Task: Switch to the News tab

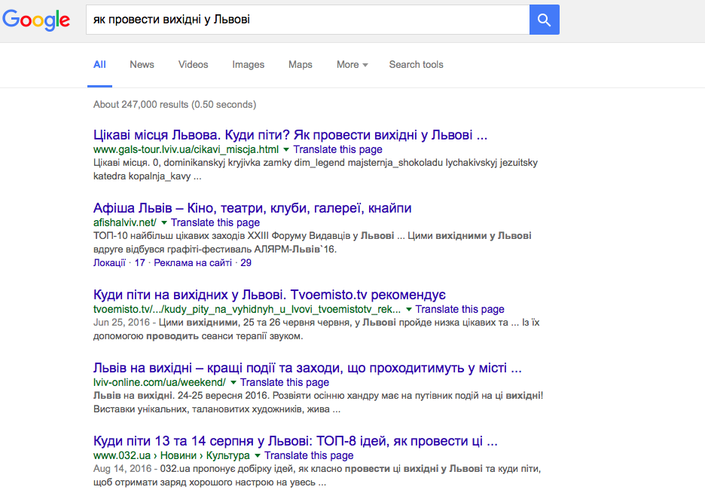Action: click(x=142, y=64)
